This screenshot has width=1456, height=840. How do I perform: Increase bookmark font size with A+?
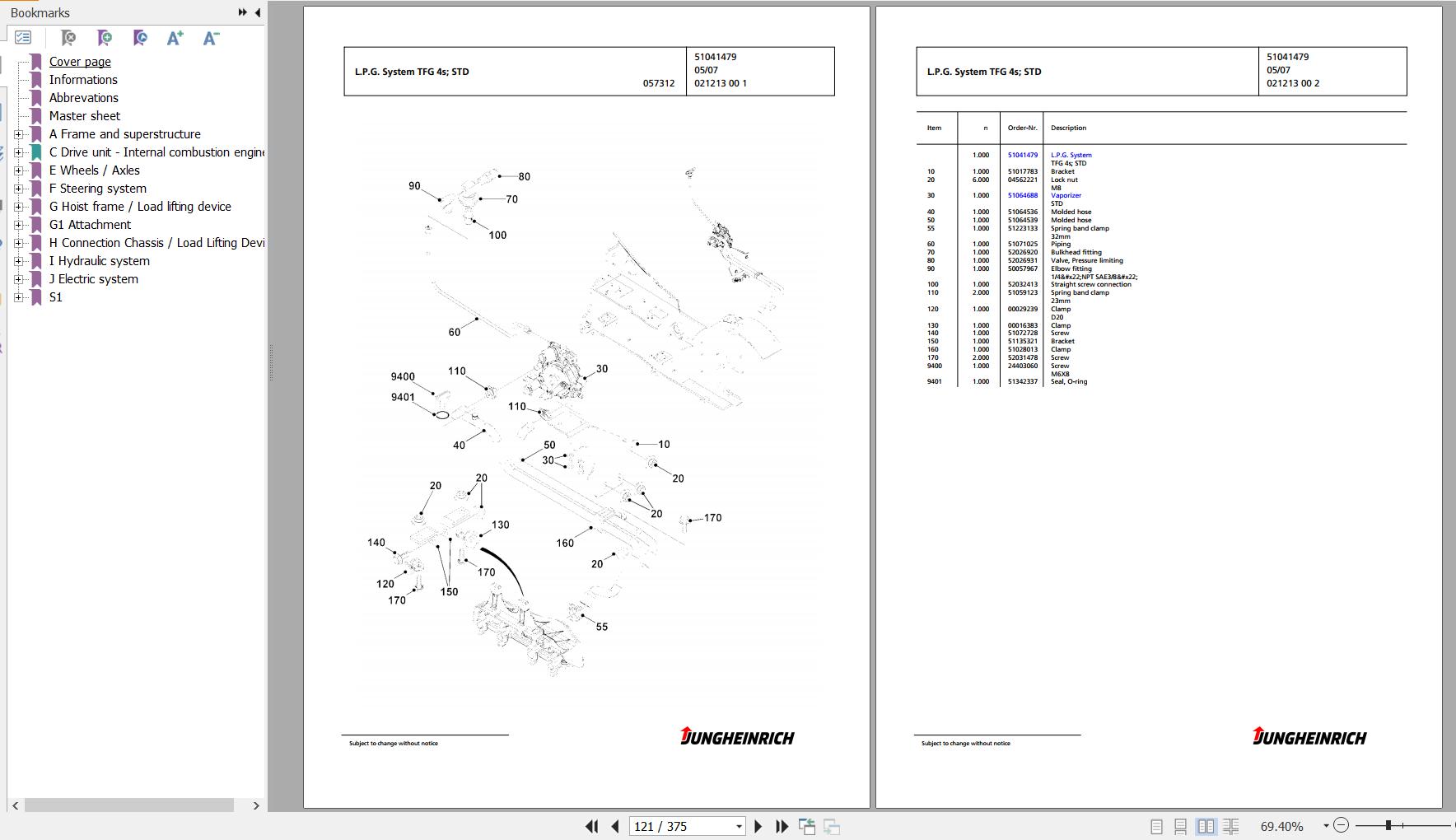(175, 38)
